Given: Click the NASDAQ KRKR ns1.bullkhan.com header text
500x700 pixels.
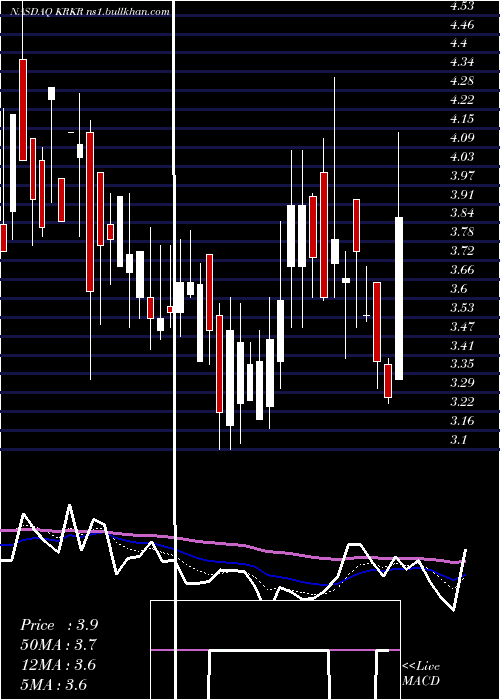Looking at the screenshot, I should pyautogui.click(x=89, y=12).
